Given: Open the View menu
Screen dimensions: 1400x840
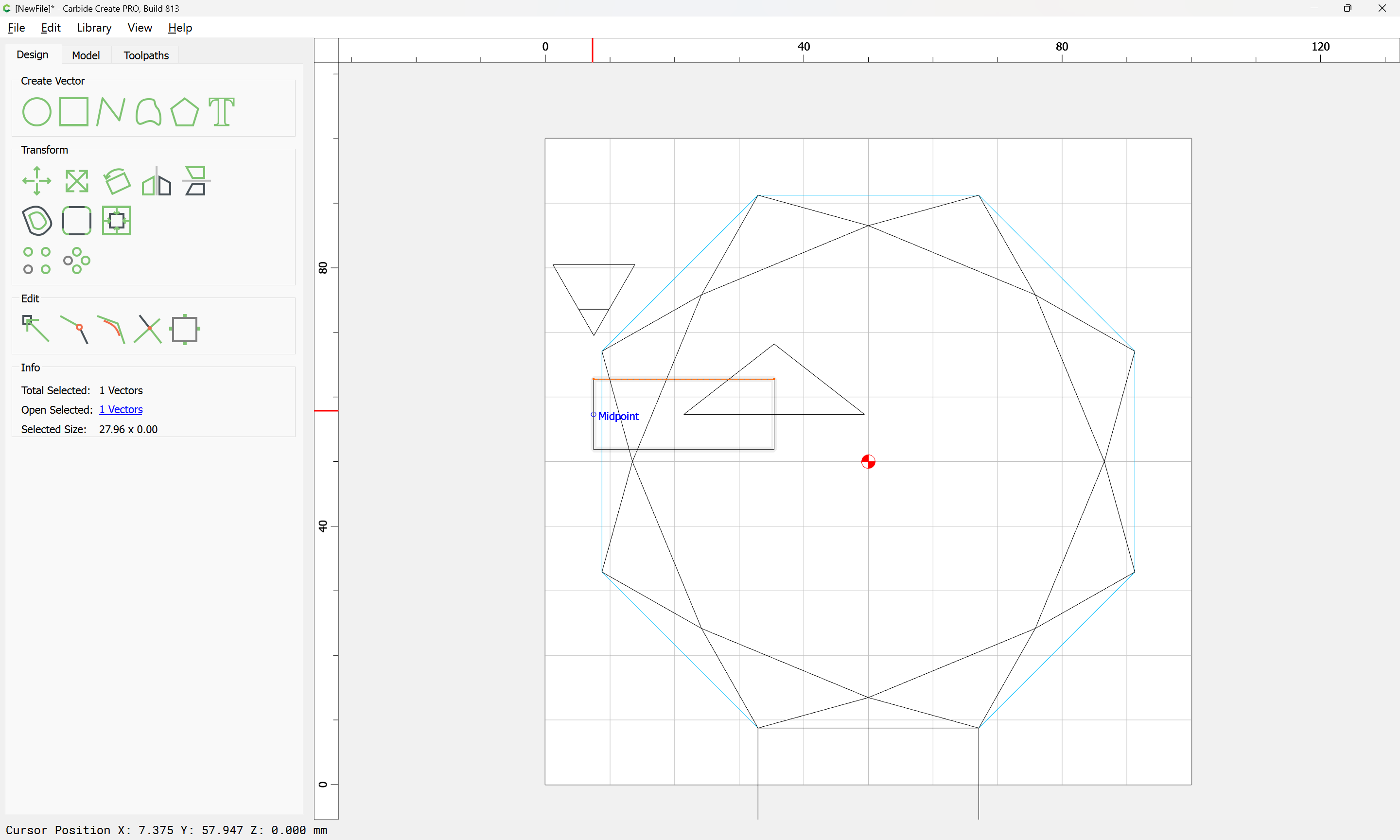Looking at the screenshot, I should point(140,28).
